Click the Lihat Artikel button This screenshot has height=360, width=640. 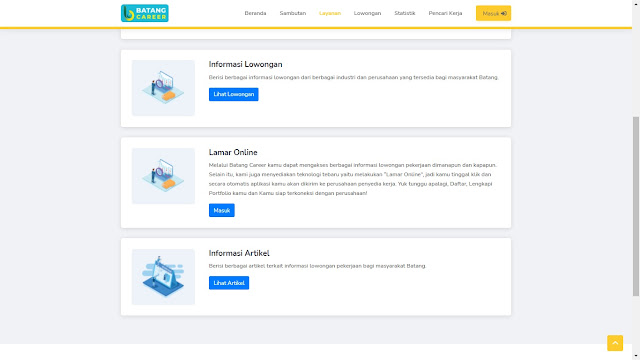(229, 283)
